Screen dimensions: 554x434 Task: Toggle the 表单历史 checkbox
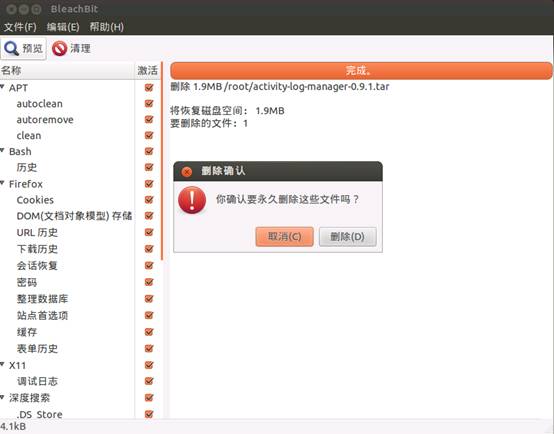(149, 348)
